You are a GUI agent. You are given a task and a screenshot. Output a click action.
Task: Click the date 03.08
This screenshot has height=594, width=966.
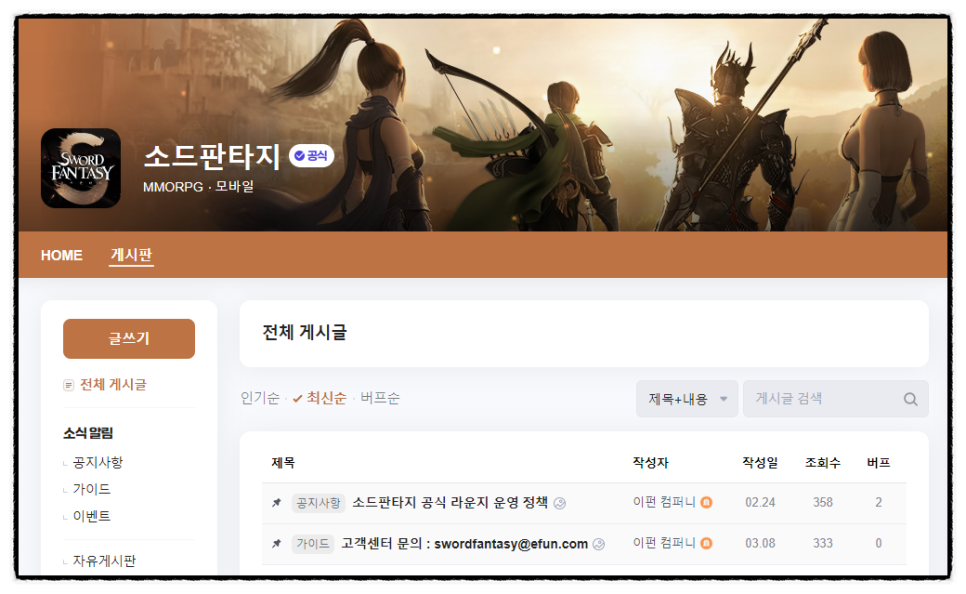[760, 543]
